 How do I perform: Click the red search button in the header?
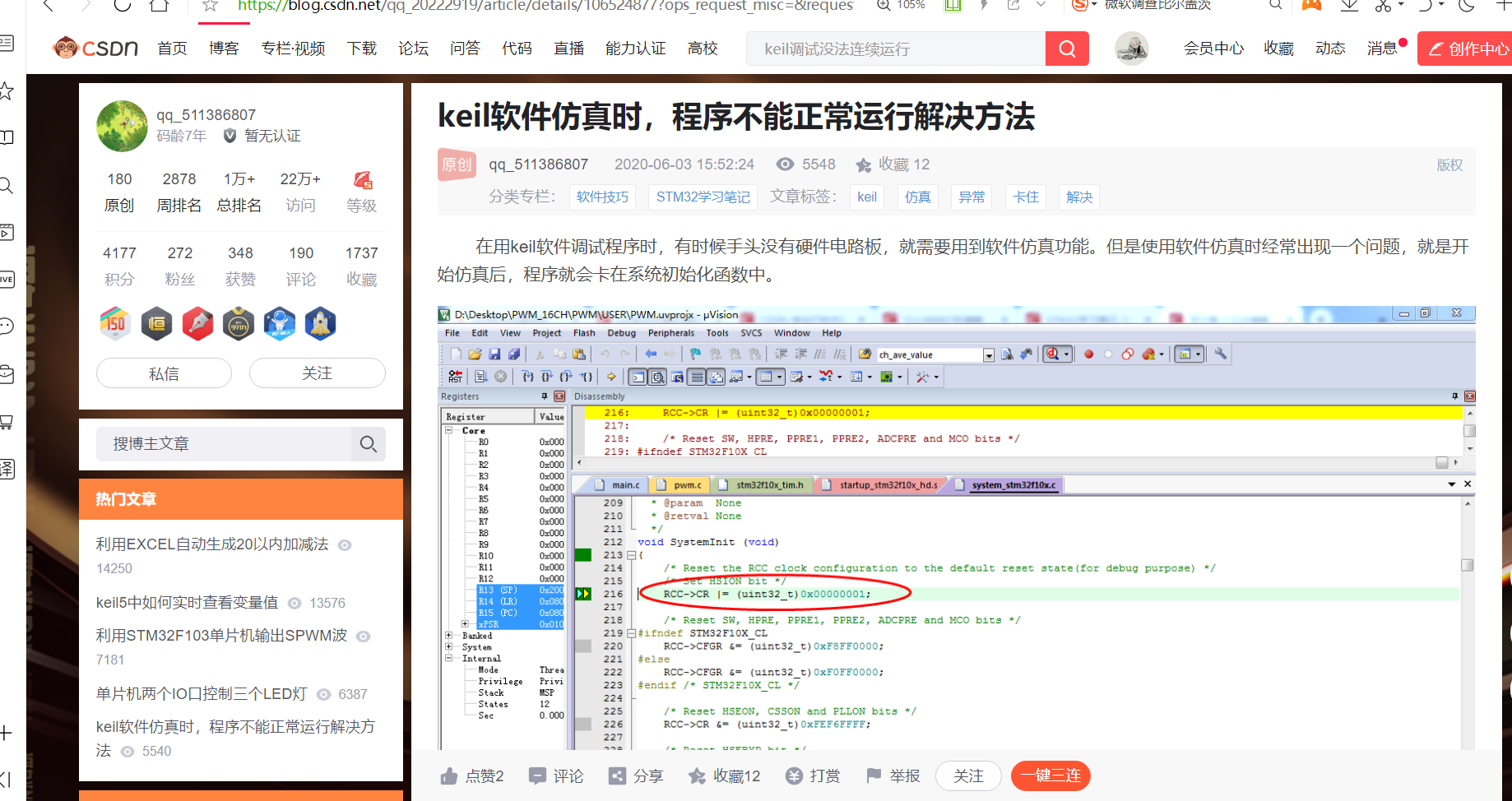click(x=1067, y=49)
